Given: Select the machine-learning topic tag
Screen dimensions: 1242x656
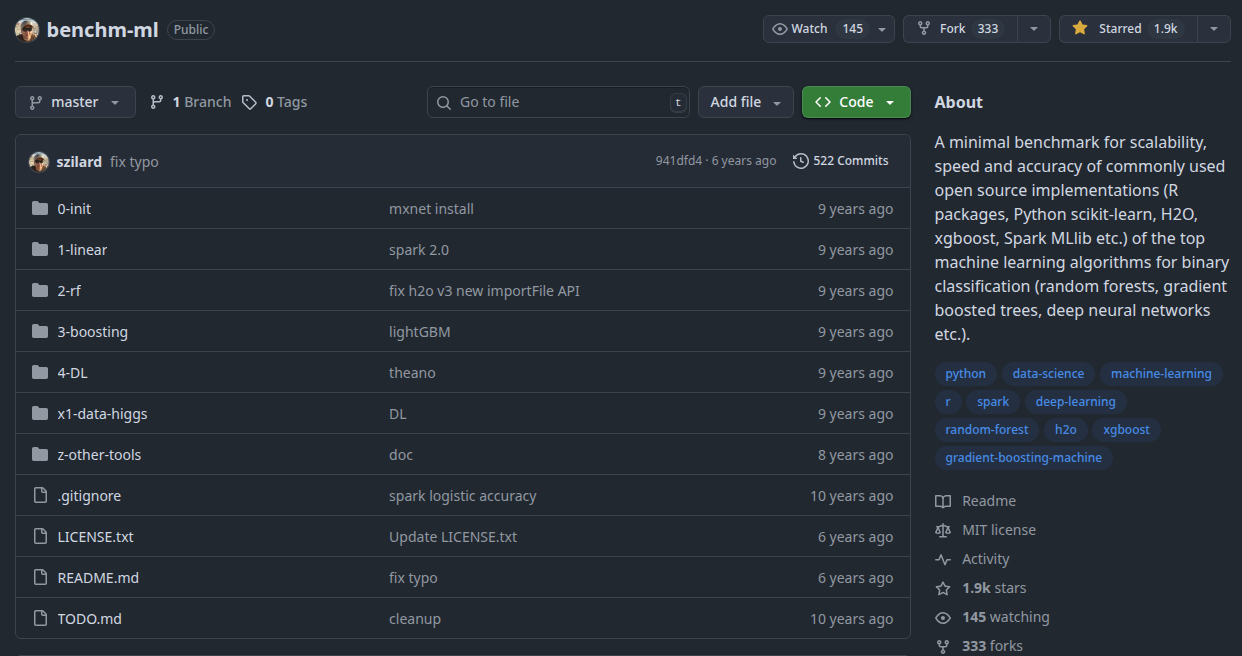Looking at the screenshot, I should click(1160, 374).
